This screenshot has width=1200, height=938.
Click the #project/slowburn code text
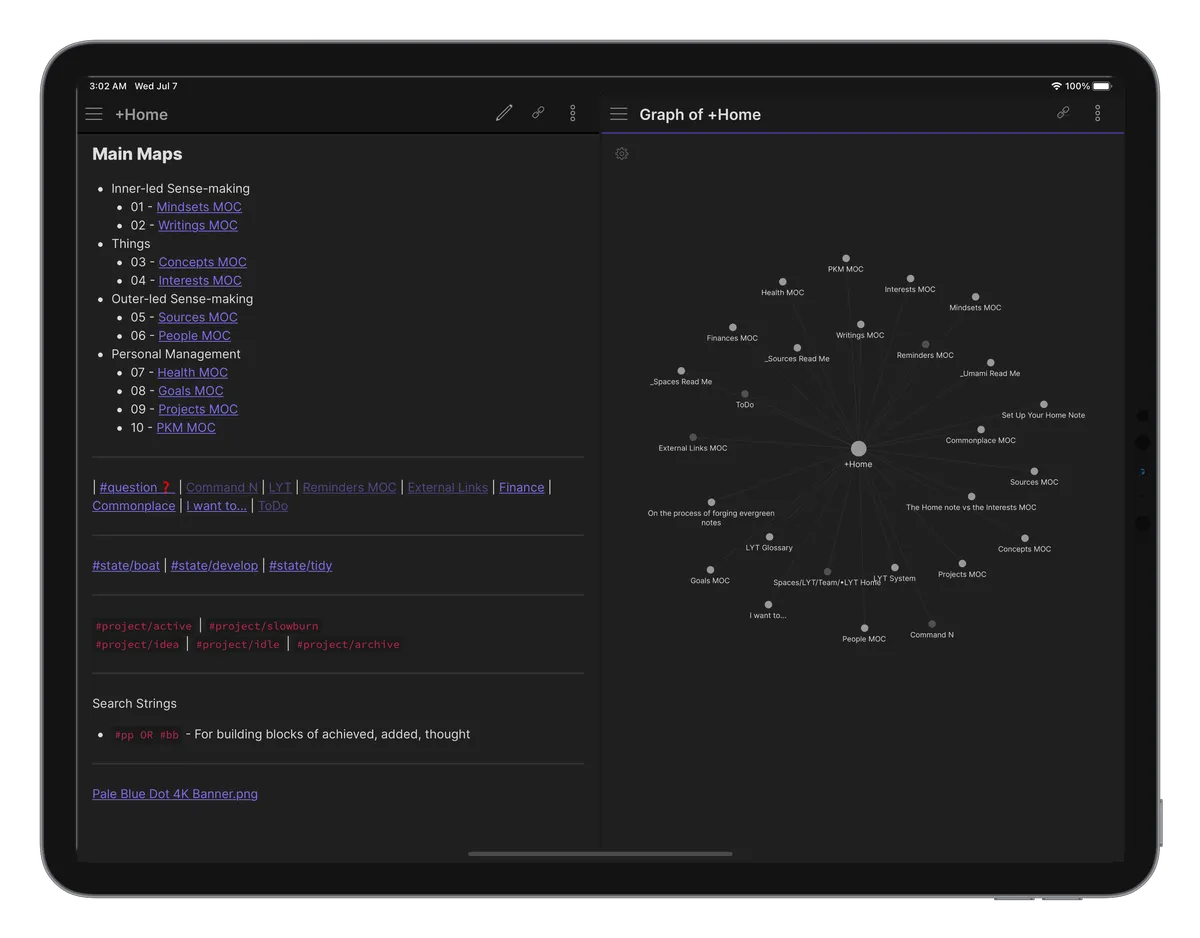click(x=263, y=626)
